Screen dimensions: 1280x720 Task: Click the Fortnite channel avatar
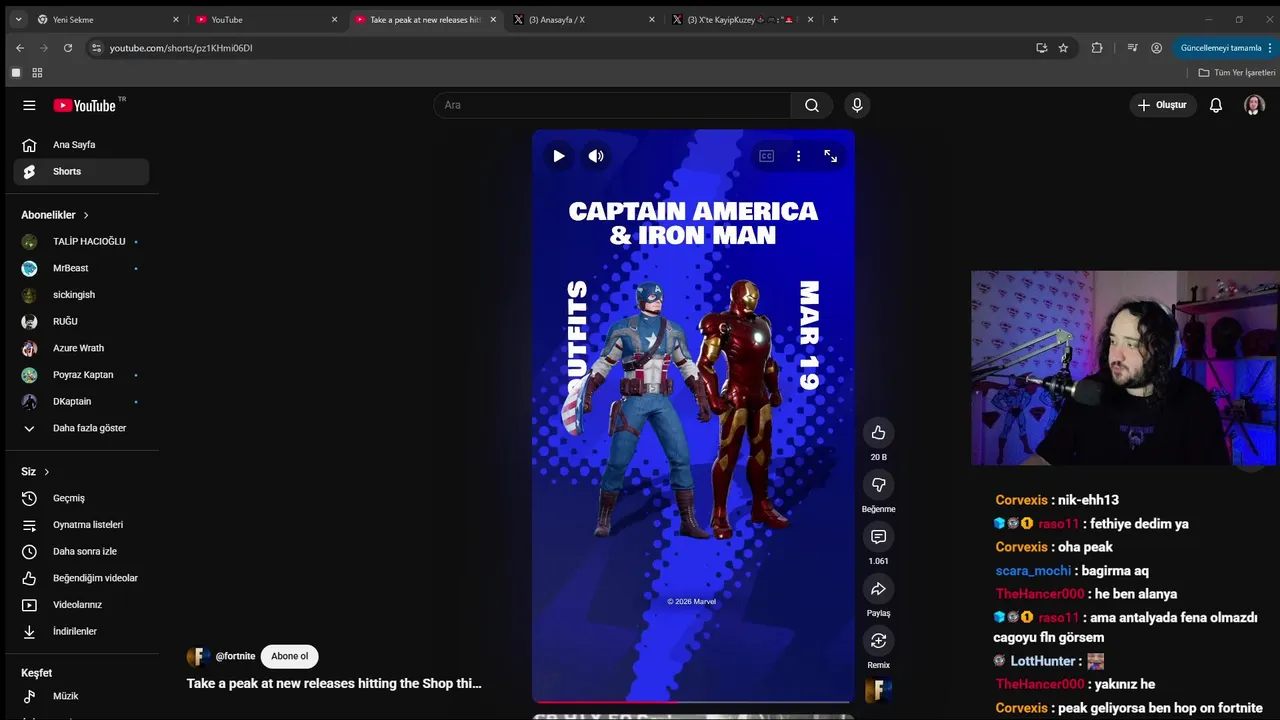pyautogui.click(x=199, y=656)
